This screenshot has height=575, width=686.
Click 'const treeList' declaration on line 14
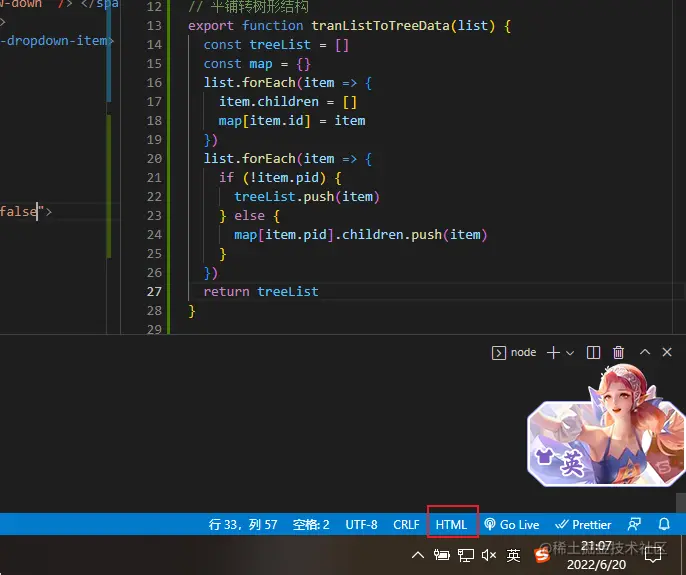pyautogui.click(x=257, y=45)
